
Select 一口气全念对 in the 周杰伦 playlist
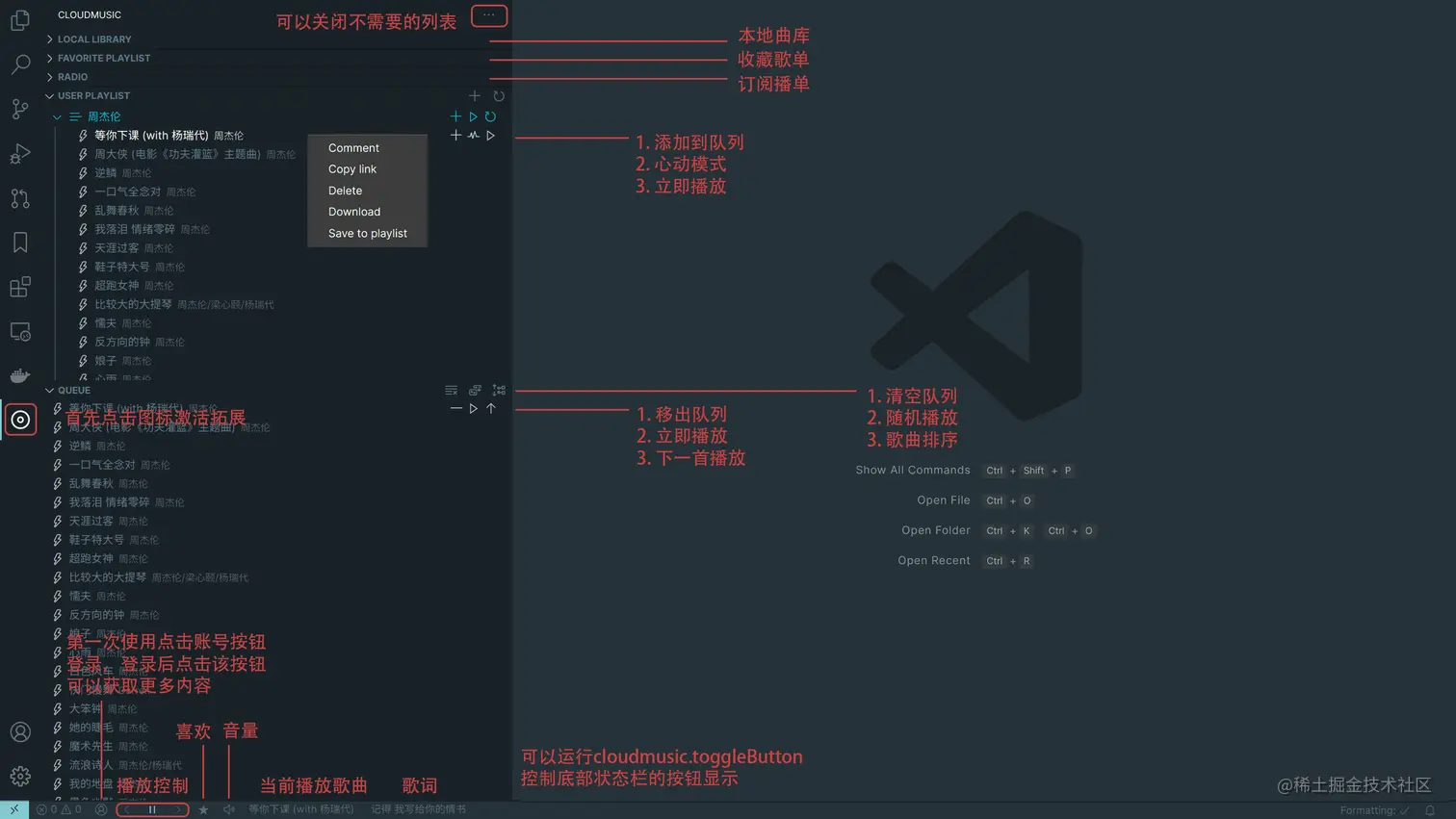tap(127, 192)
